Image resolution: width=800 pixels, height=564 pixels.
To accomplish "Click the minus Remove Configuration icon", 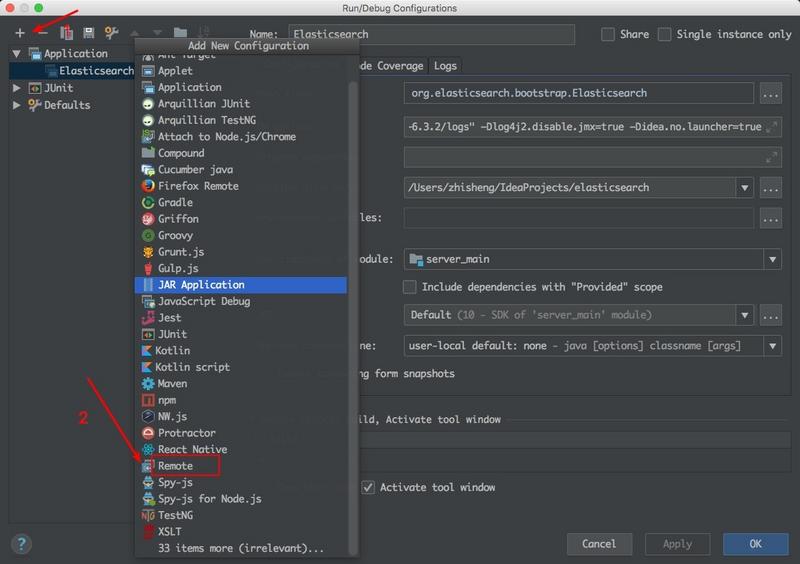I will point(43,33).
